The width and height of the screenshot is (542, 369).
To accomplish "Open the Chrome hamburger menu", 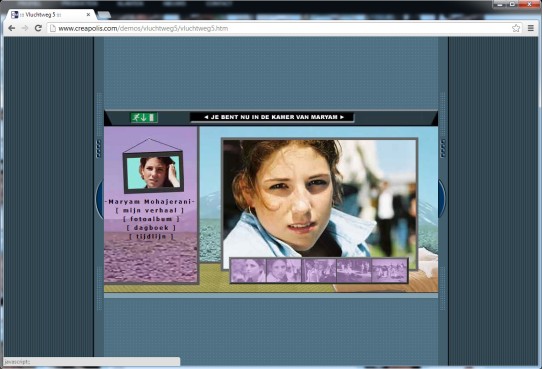I will coord(531,28).
